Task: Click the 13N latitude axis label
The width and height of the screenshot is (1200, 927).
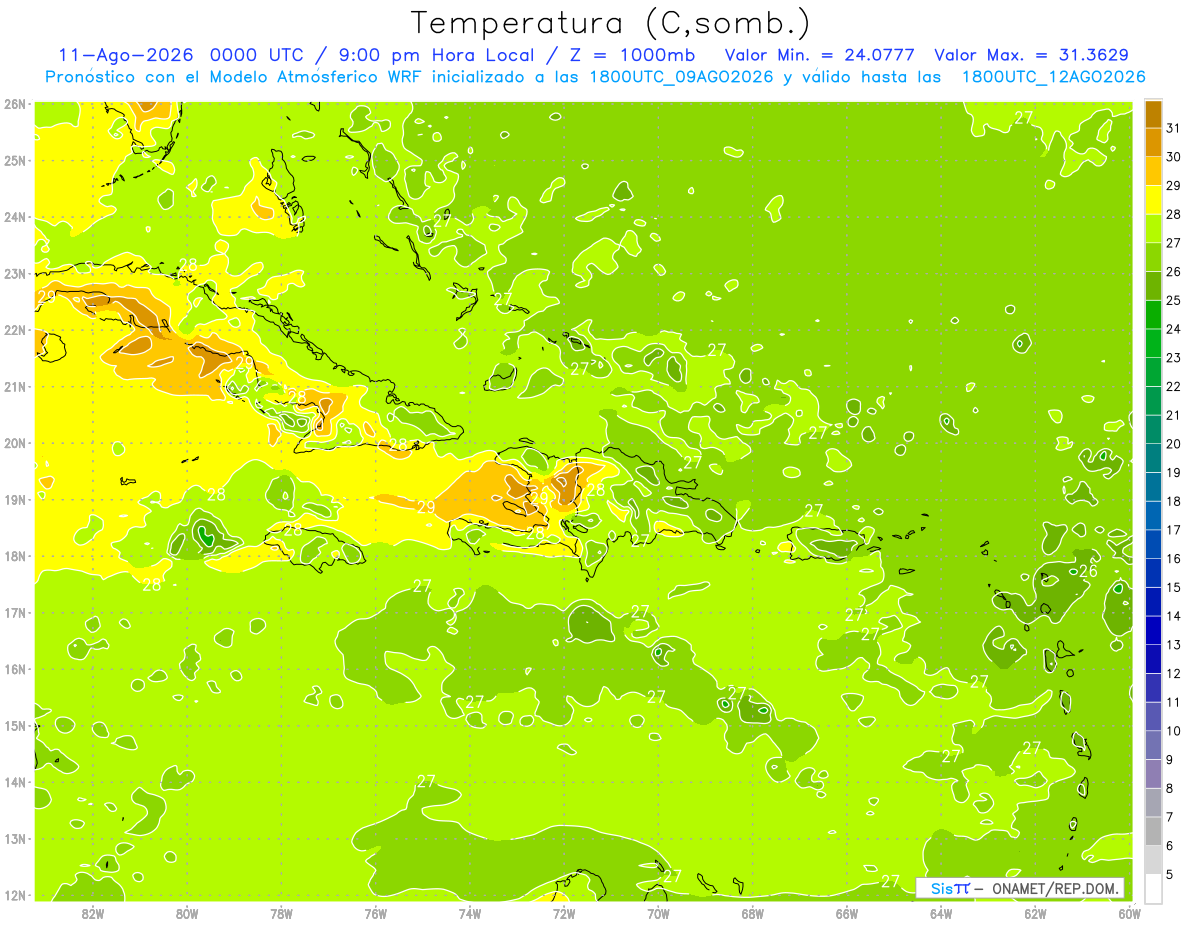Action: click(x=15, y=838)
